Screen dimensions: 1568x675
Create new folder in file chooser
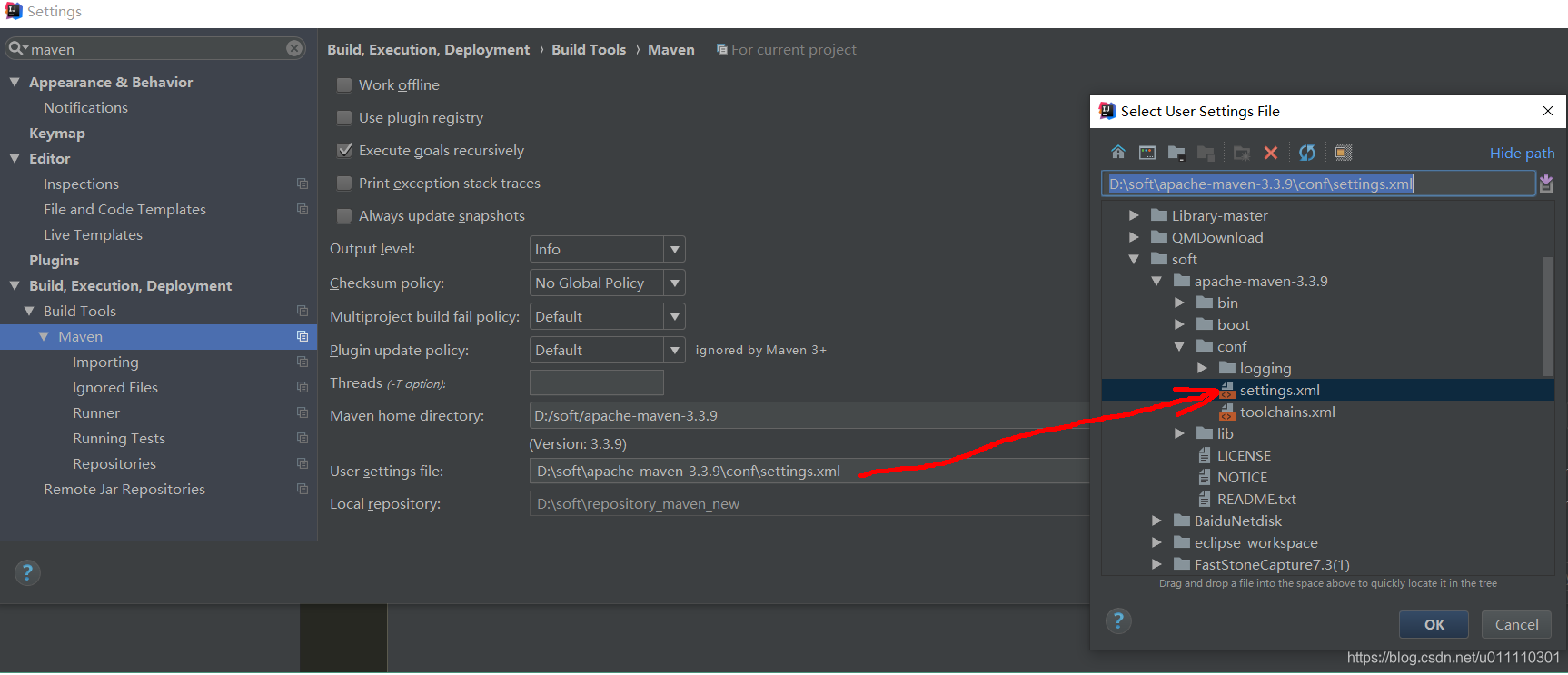coord(1242,153)
